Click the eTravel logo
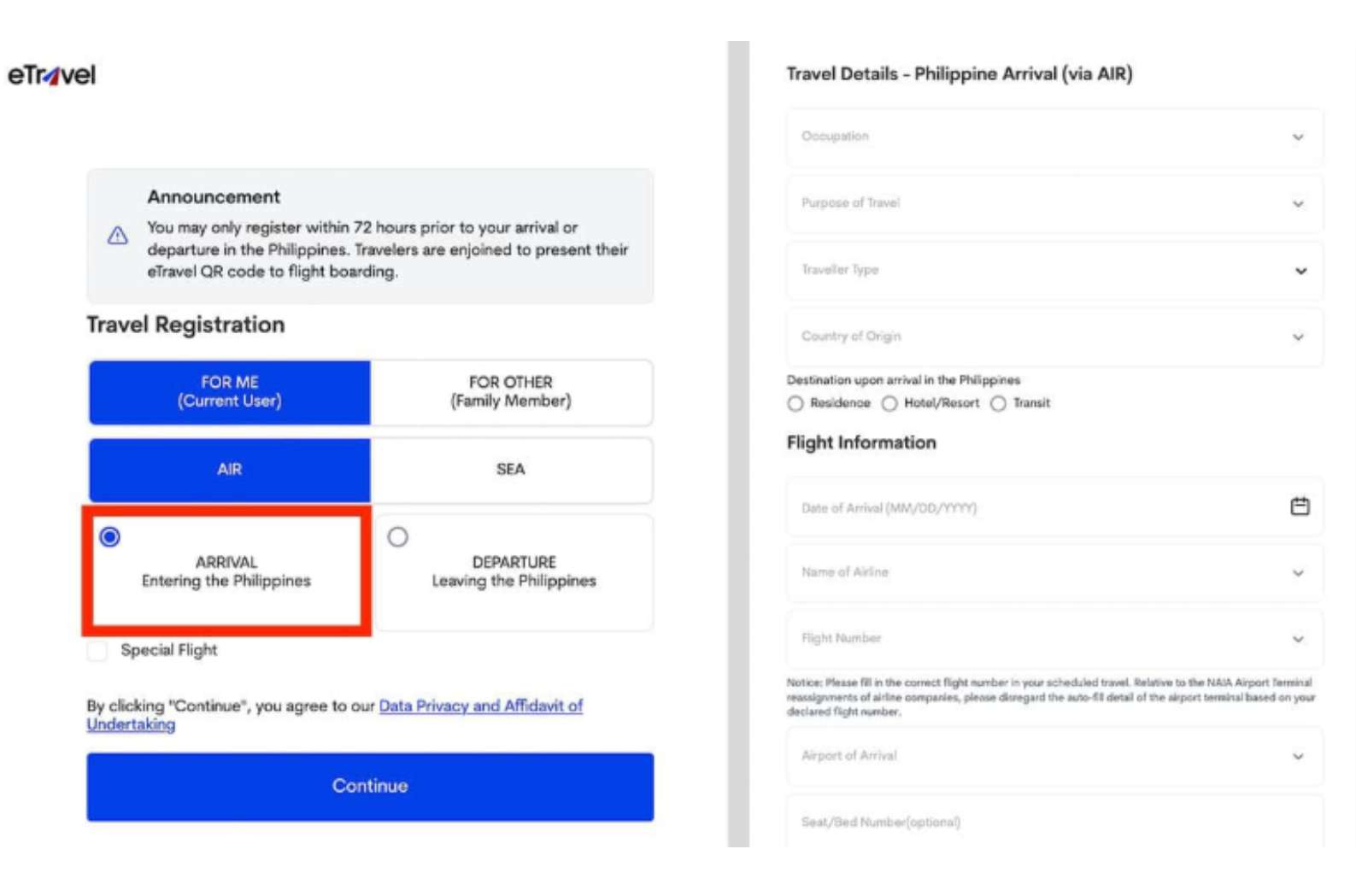This screenshot has width=1356, height=896. 53,73
